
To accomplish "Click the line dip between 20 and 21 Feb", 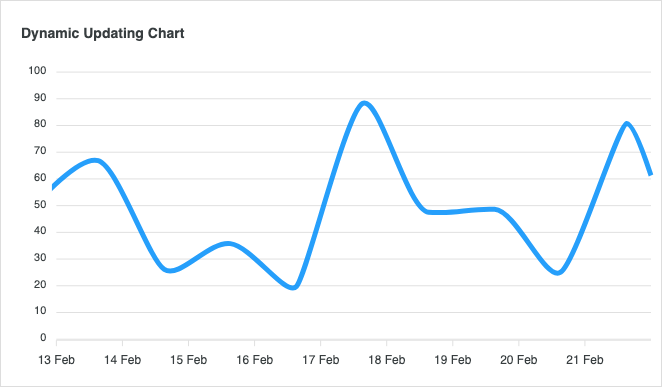I will (x=558, y=273).
